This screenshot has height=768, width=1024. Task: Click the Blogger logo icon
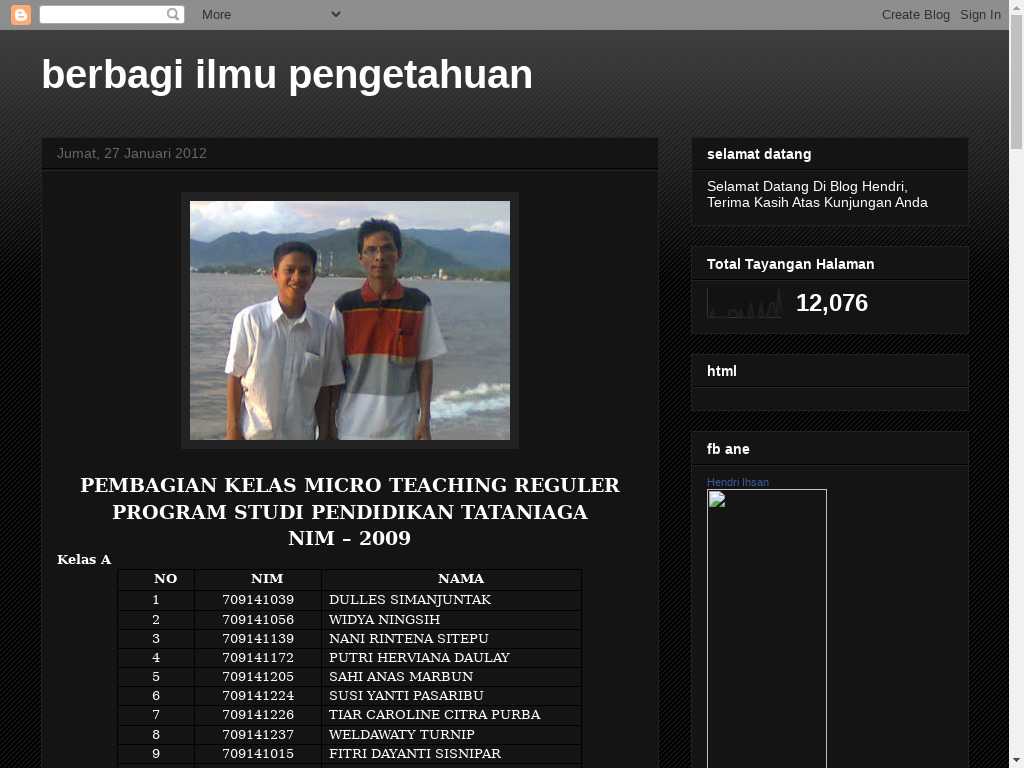coord(21,14)
